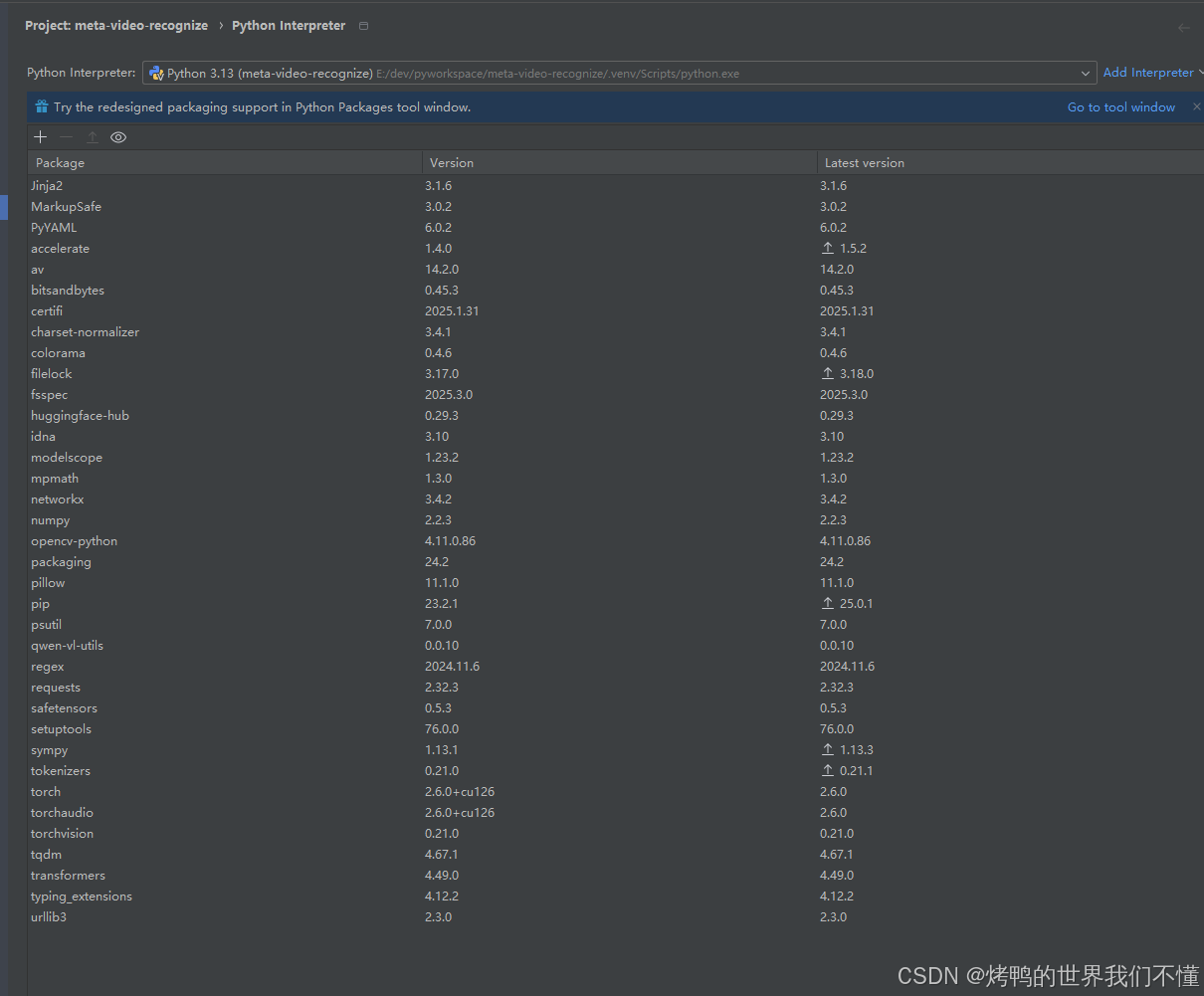Viewport: 1204px width, 996px height.
Task: Select the Jinja2 package row
Action: pyautogui.click(x=616, y=186)
